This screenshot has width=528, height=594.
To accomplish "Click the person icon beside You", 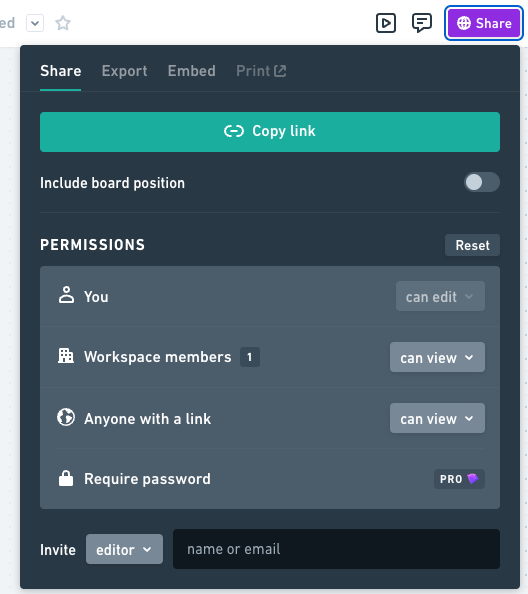I will coord(66,295).
